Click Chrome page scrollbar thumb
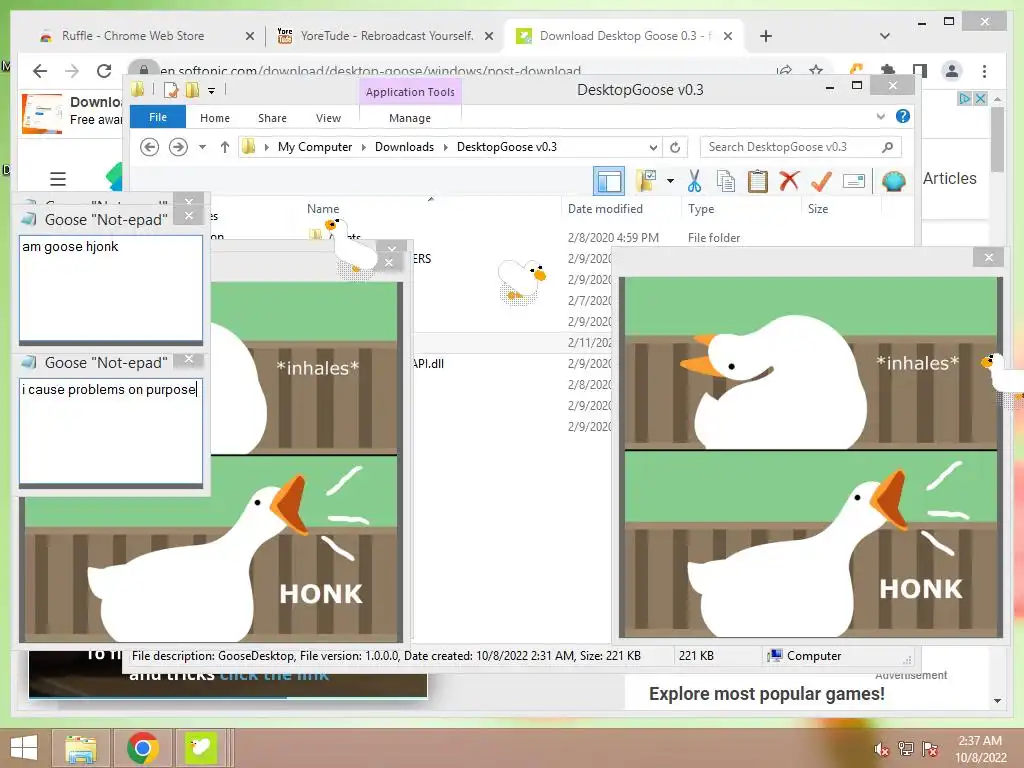 (997, 139)
